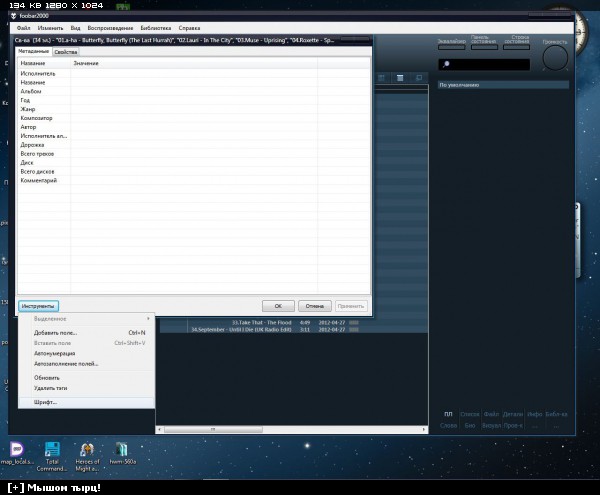The width and height of the screenshot is (600, 495).
Task: Select the По умолчанию playlist entry
Action: (503, 85)
